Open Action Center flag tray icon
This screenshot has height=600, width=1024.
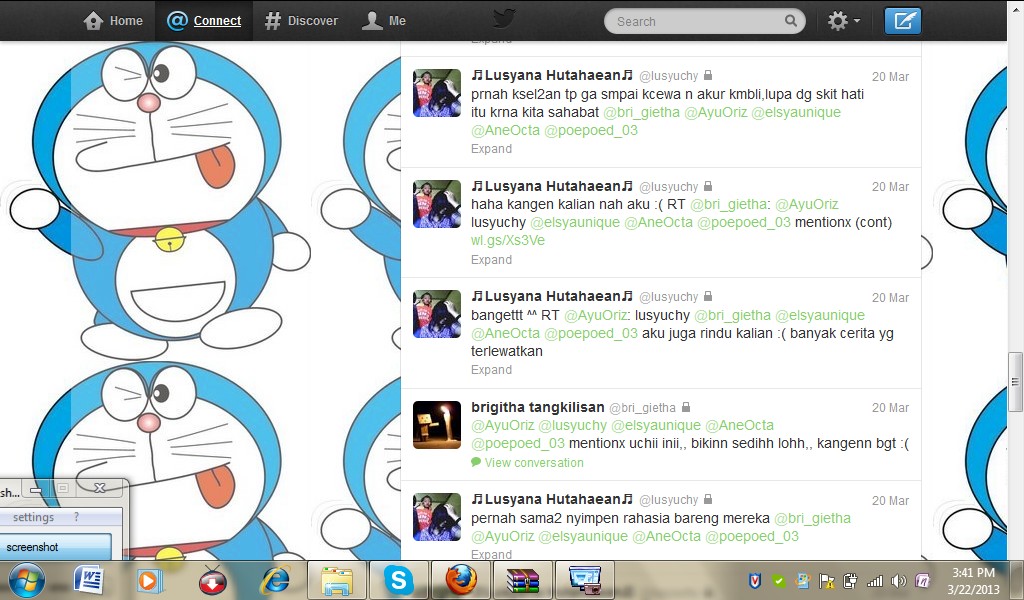coord(826,580)
